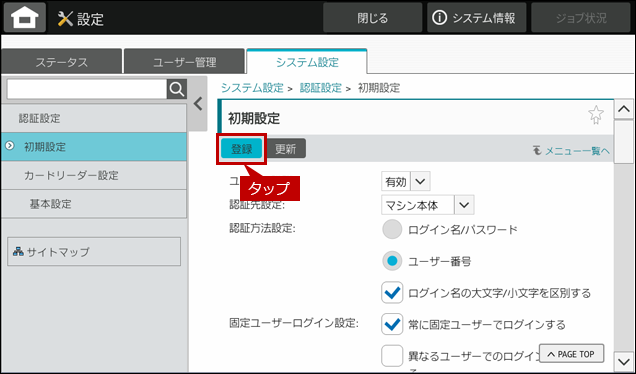
Task: Select the ログイン名/パスワード radio button
Action: (x=392, y=230)
